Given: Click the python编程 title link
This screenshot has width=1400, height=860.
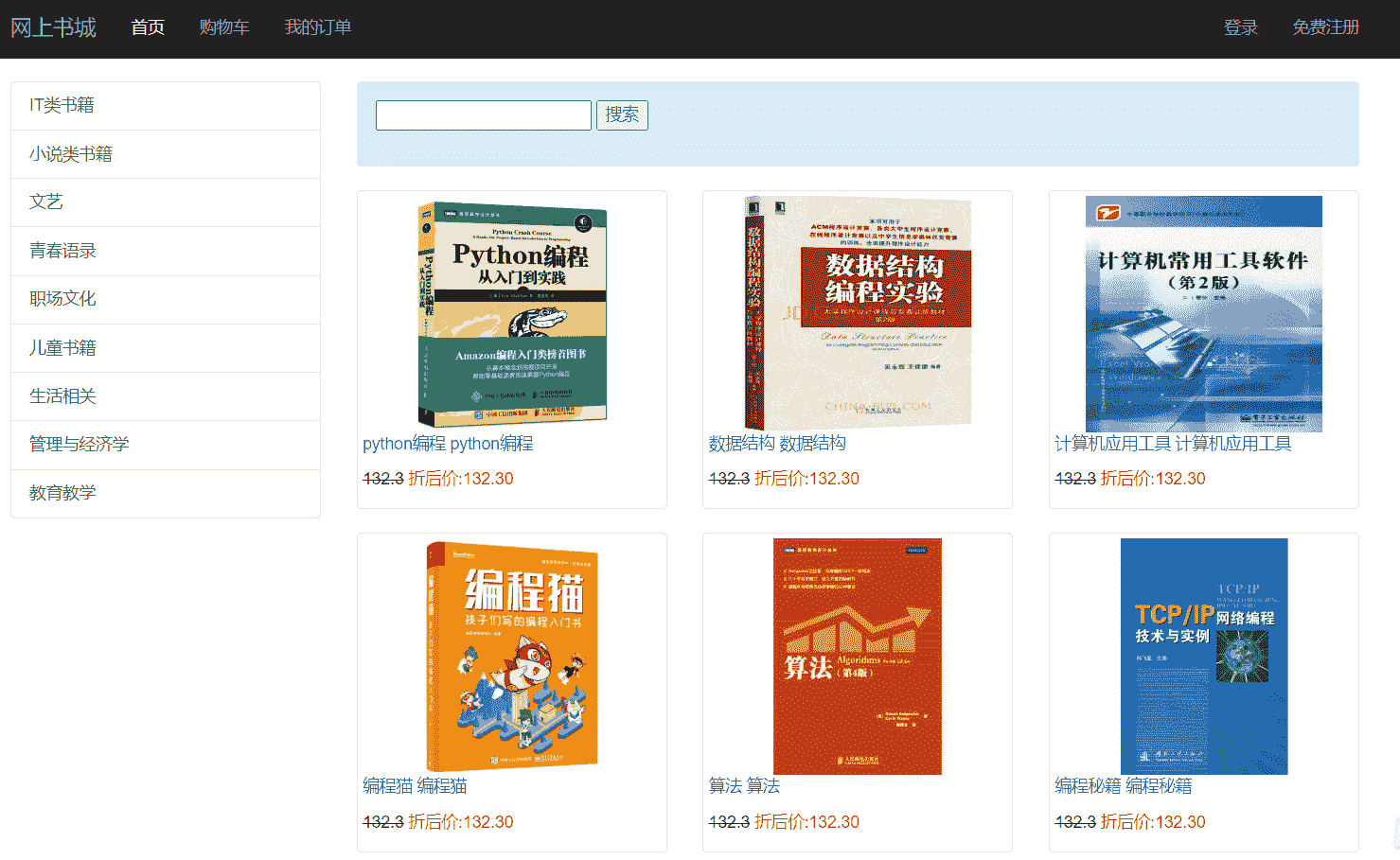Looking at the screenshot, I should [448, 444].
